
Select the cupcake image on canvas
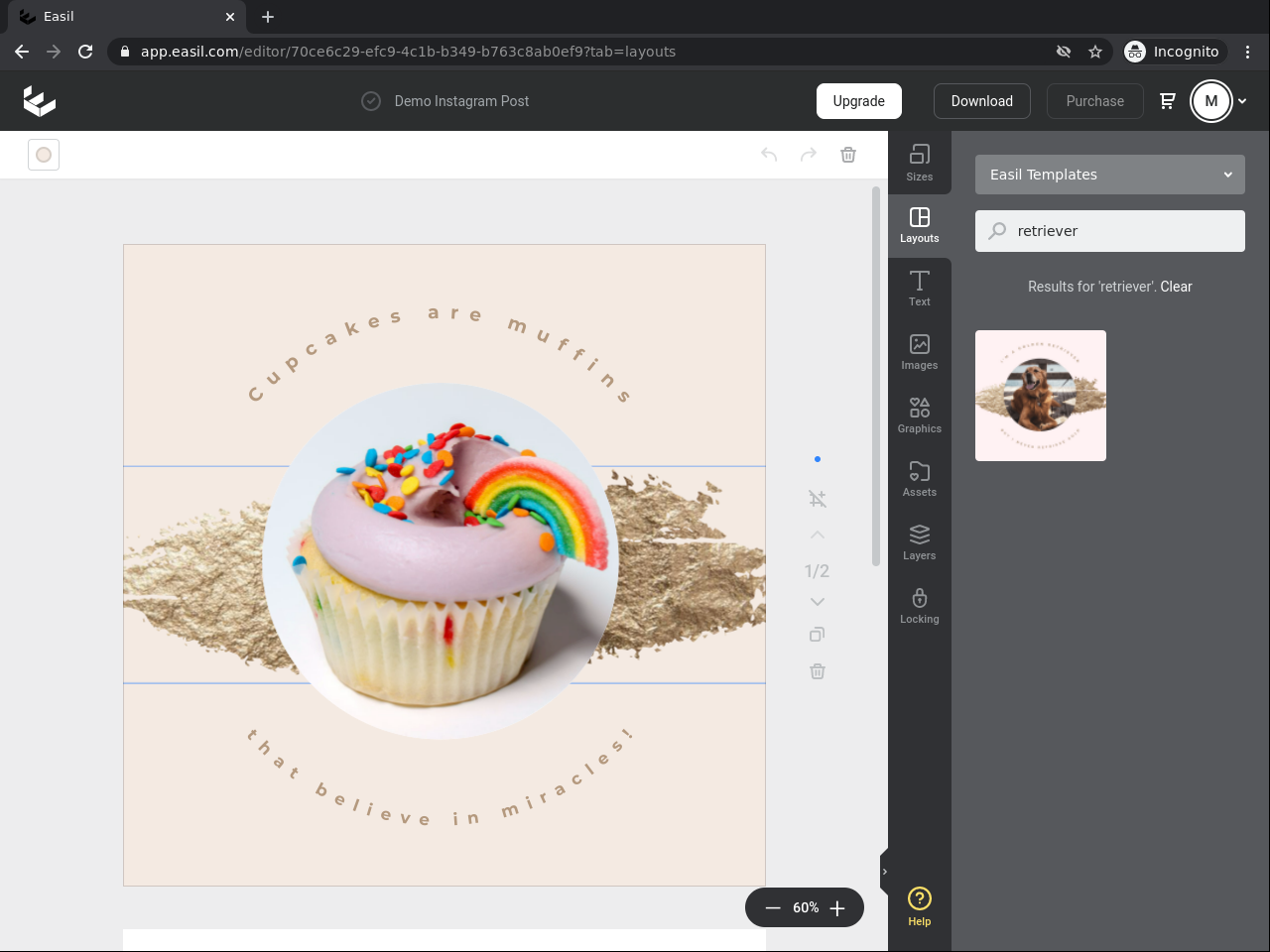441,561
